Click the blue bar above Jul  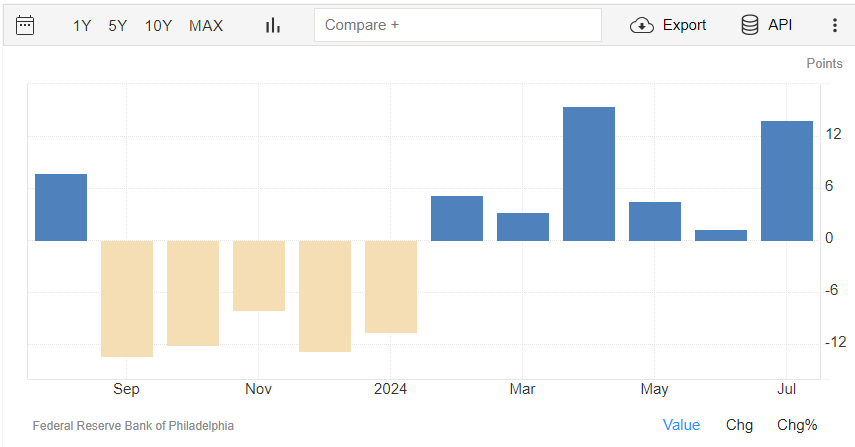(787, 181)
